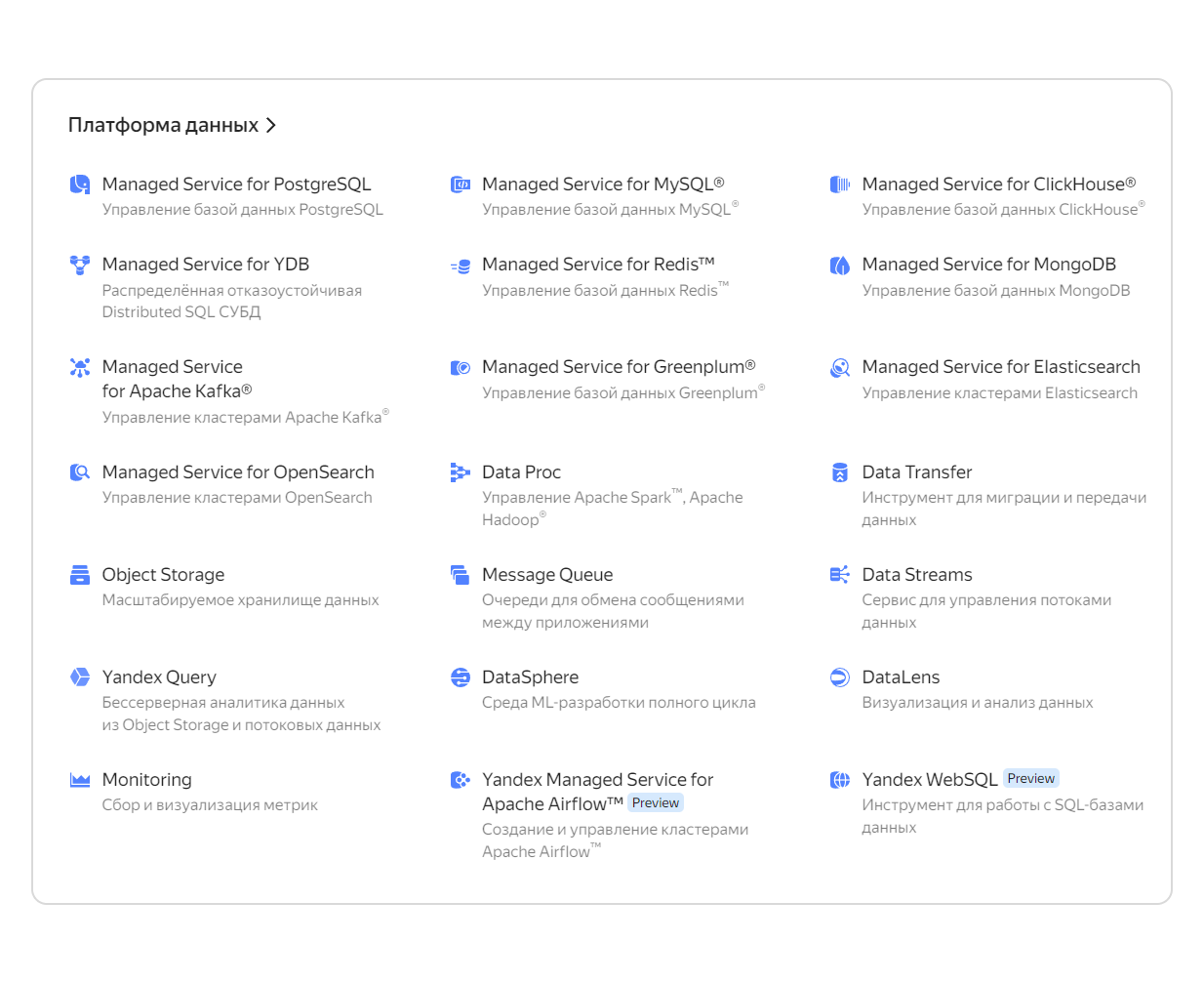The image size is (1204, 983).
Task: Click 'Управление кластерами Elasticsearch' description
Action: (x=999, y=392)
